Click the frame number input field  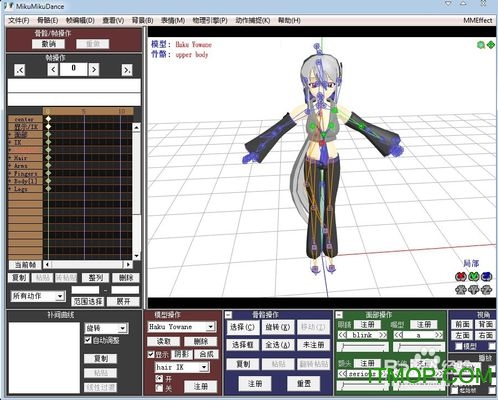[x=73, y=70]
